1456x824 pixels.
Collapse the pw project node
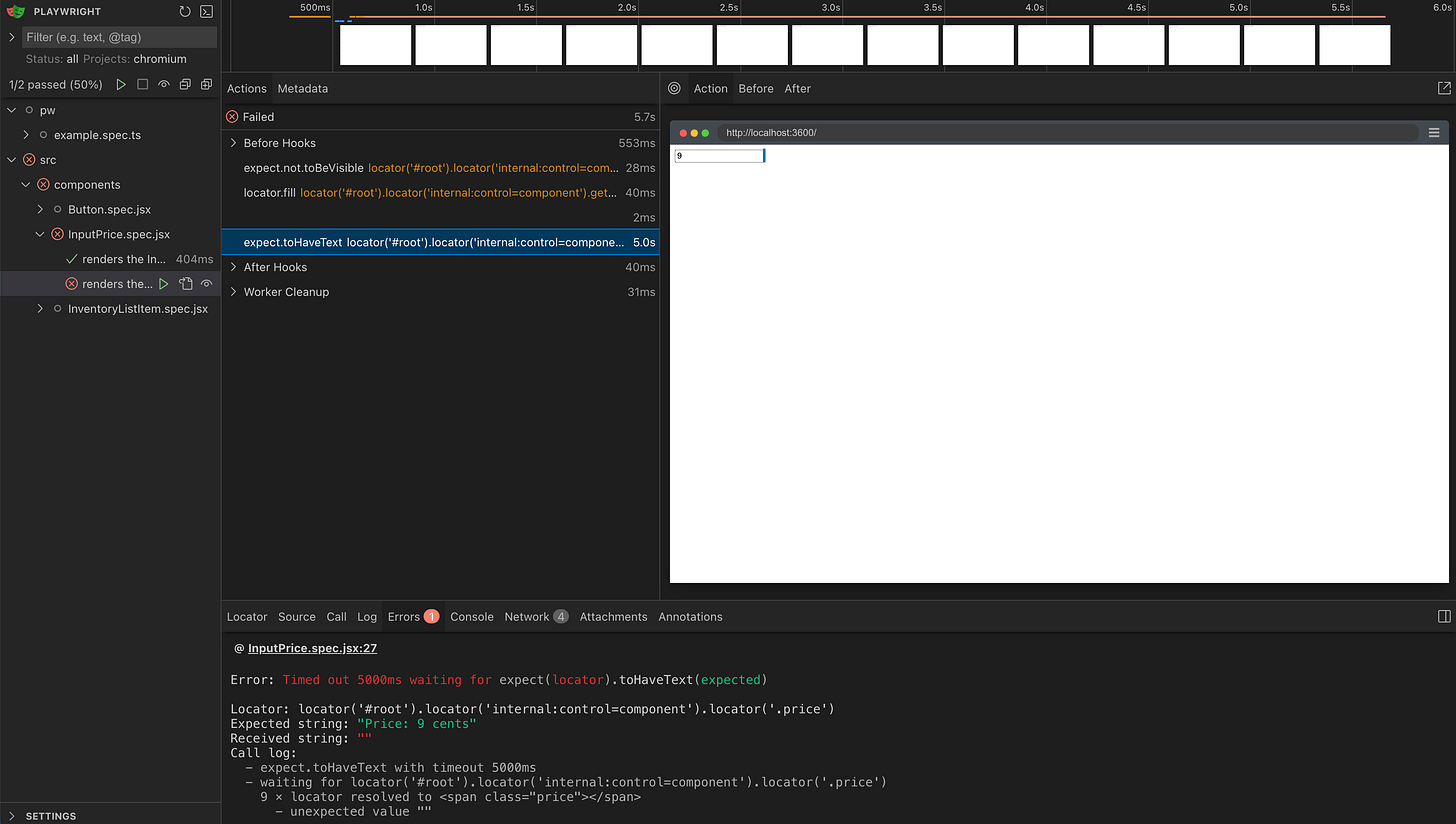pos(11,110)
